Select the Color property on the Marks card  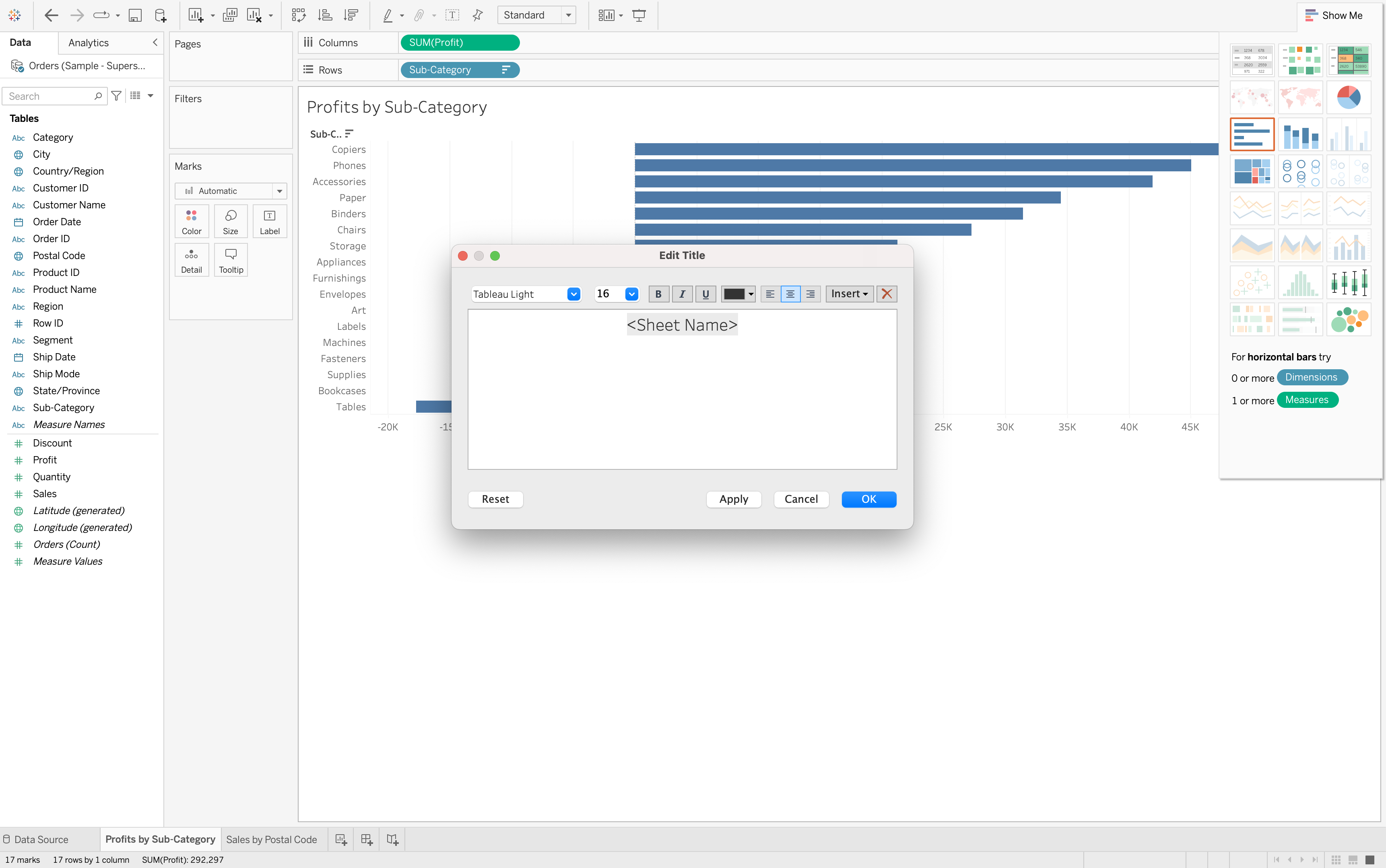pos(191,221)
